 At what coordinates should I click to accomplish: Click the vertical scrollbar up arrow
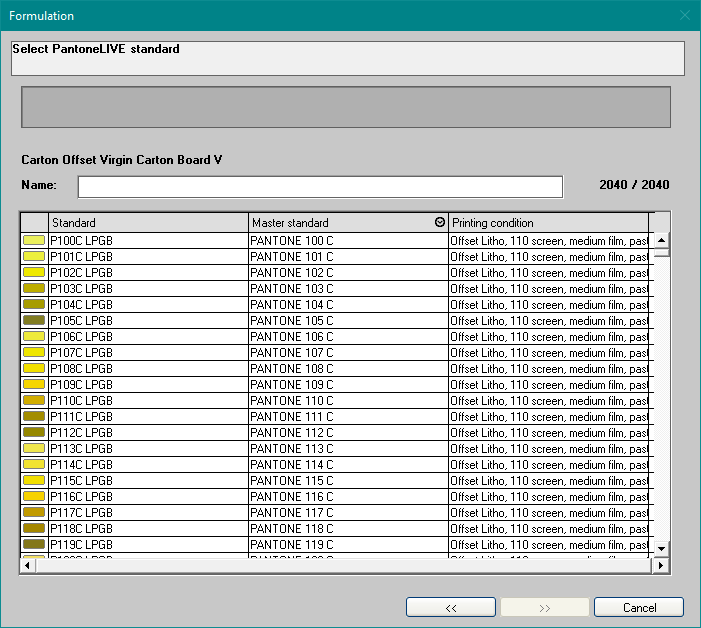point(662,240)
